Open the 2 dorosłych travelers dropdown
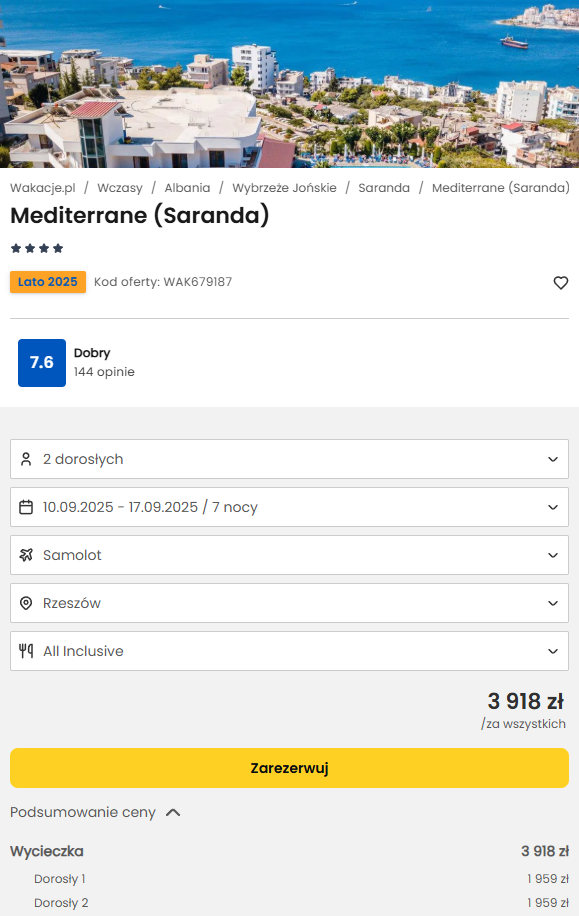Viewport: 579px width, 916px height. [289, 459]
